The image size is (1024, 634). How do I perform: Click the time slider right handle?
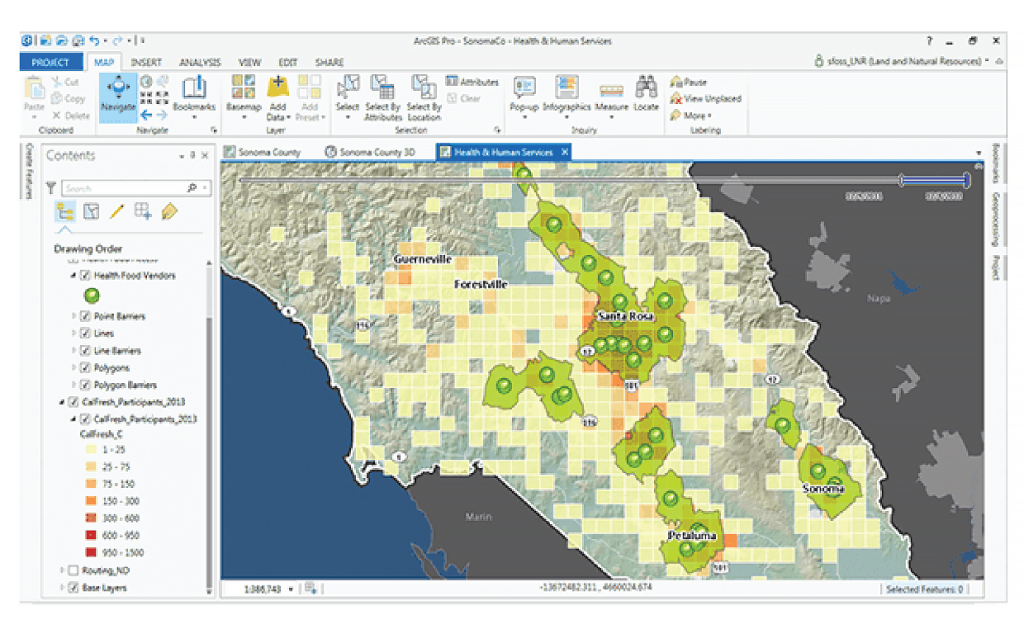pyautogui.click(x=966, y=180)
